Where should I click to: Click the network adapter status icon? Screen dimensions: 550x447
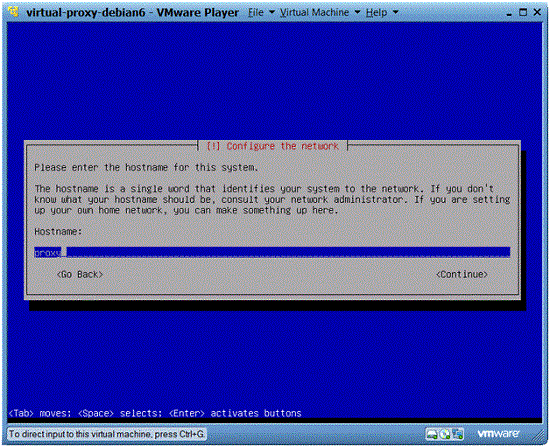click(x=457, y=434)
